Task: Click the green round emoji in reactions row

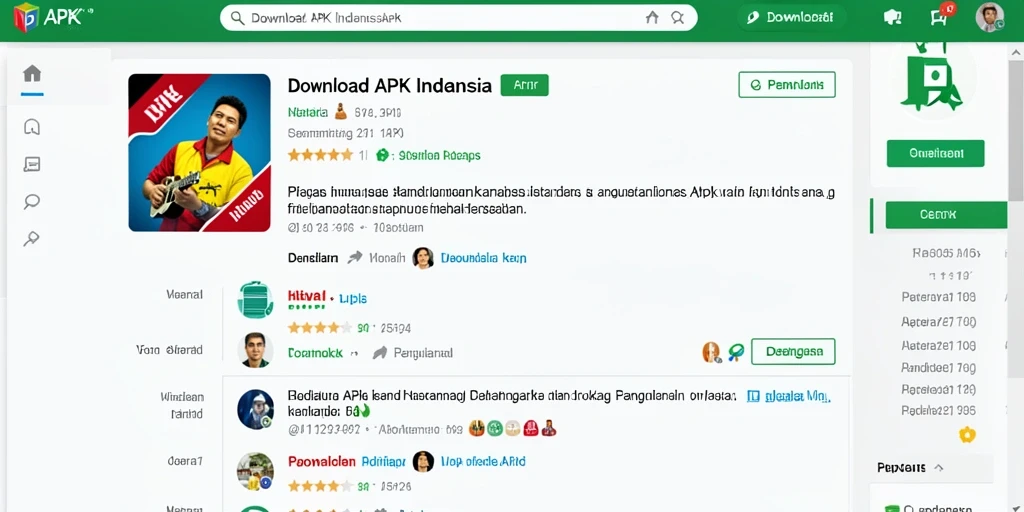Action: (x=494, y=428)
